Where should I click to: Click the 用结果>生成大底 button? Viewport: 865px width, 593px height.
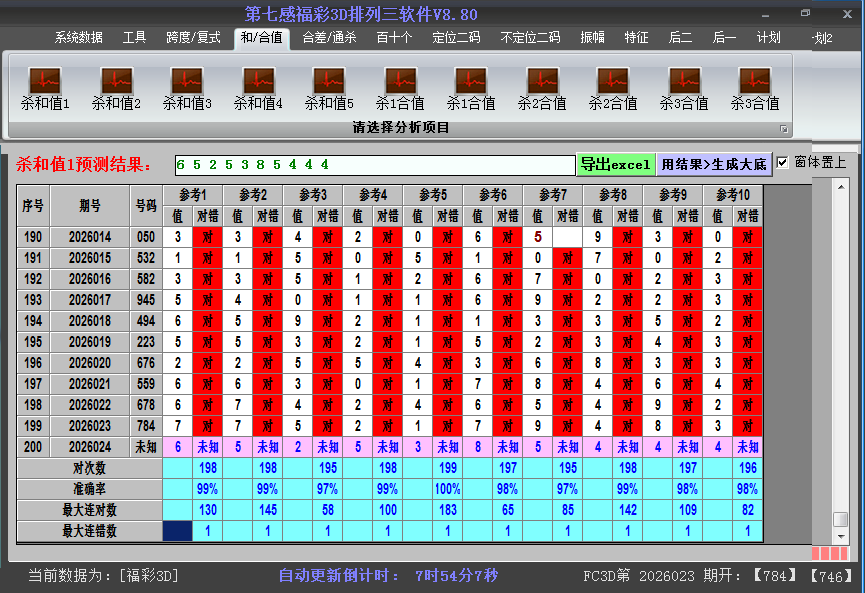tap(714, 164)
